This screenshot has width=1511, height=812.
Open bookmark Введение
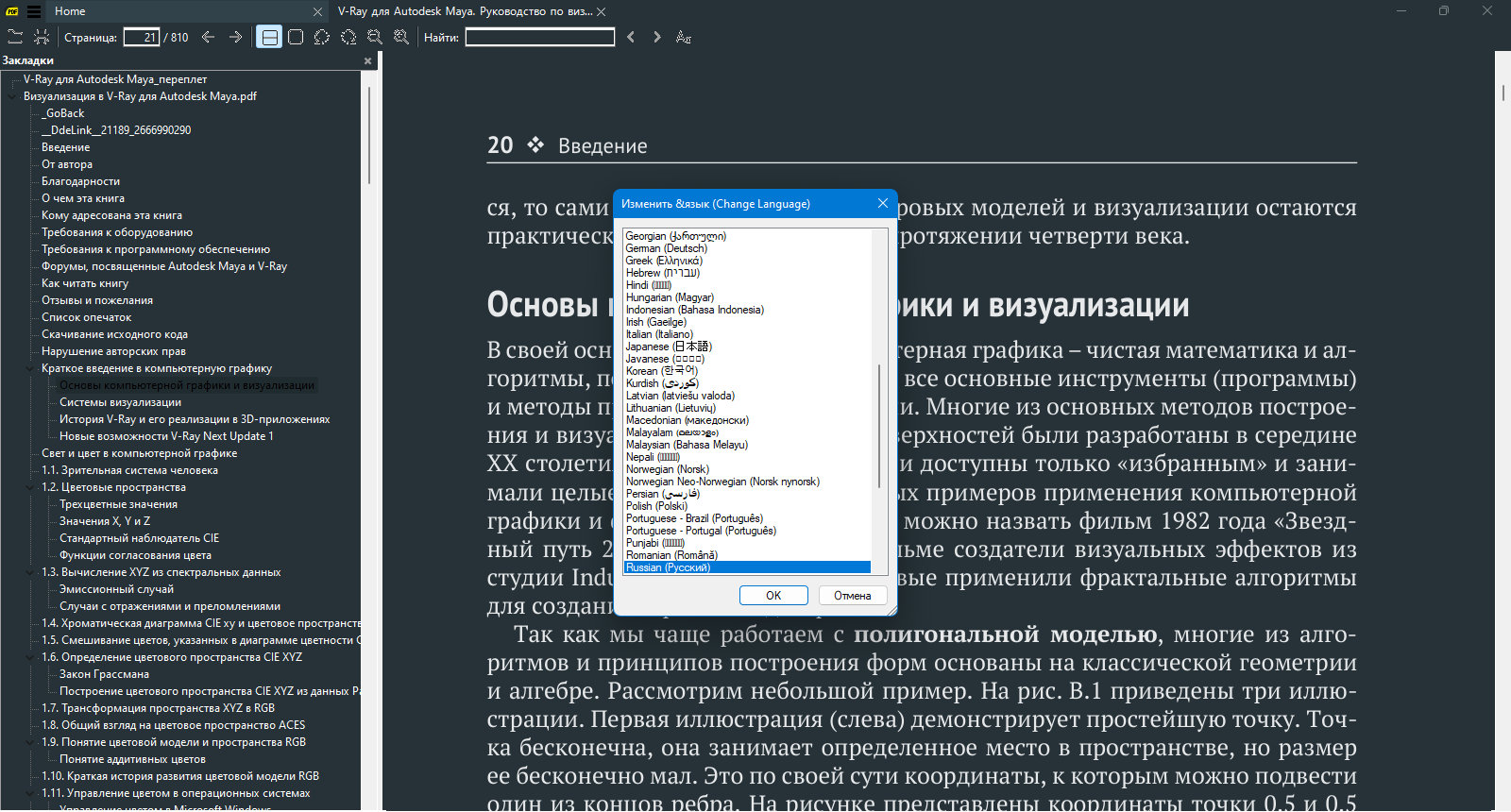pos(65,147)
